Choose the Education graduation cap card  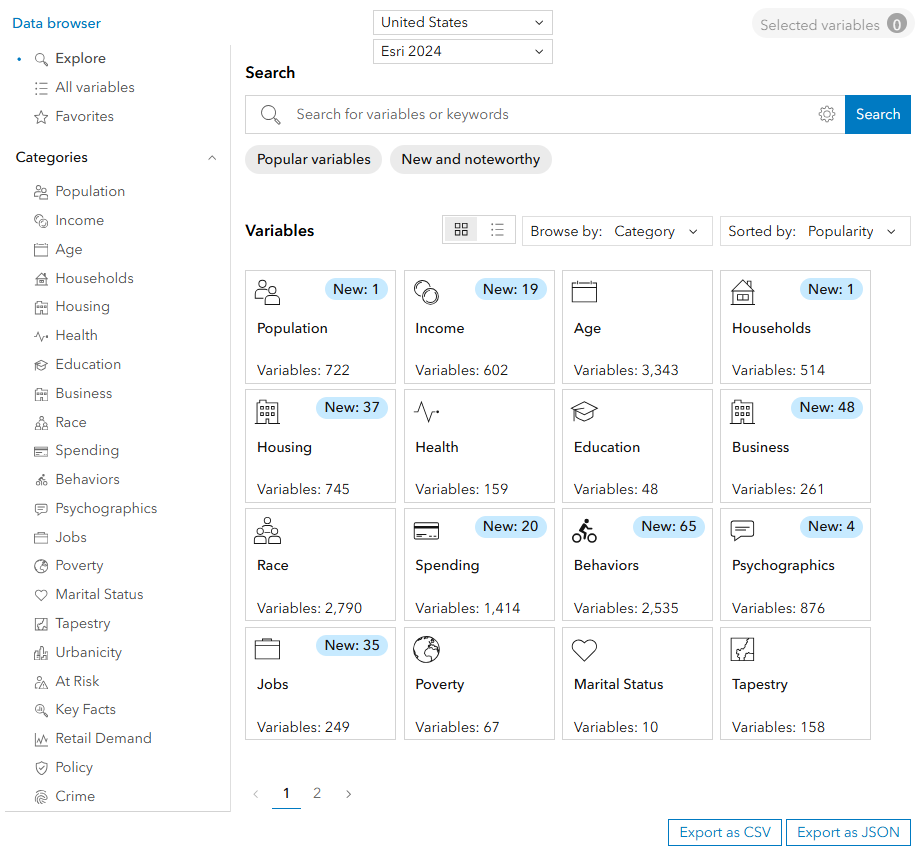point(637,446)
